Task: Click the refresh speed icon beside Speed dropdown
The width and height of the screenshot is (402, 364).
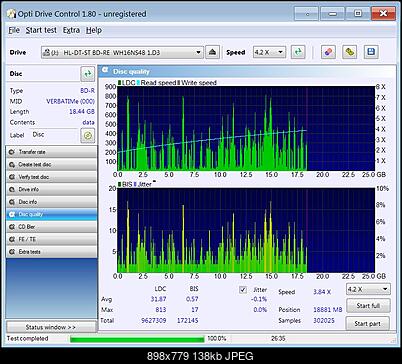Action: tap(298, 52)
